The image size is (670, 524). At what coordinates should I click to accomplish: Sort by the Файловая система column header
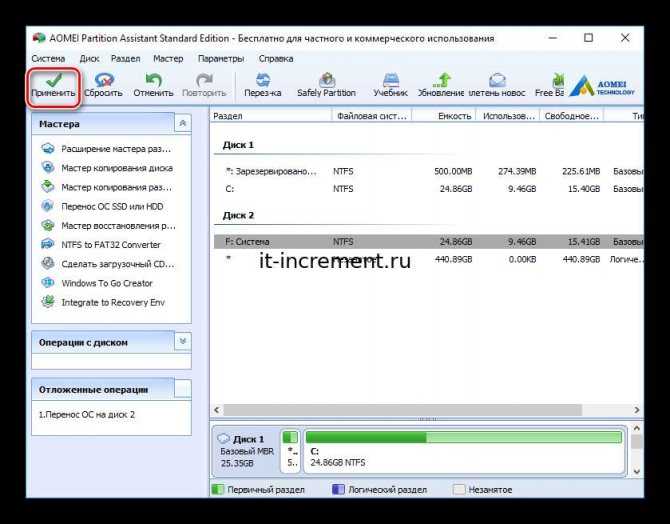point(372,116)
